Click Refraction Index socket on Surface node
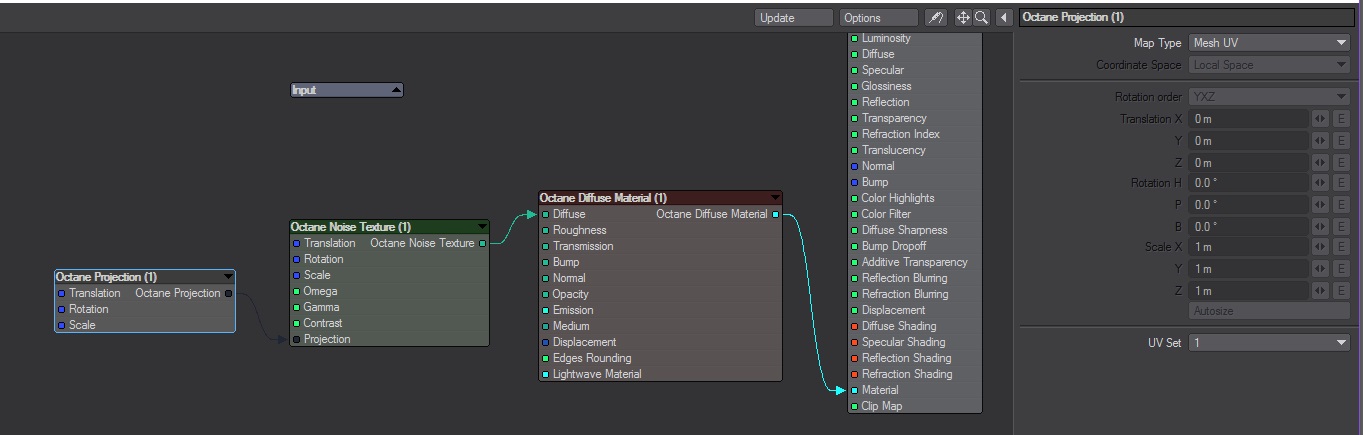Viewport: 1363px width, 435px height. [x=854, y=134]
